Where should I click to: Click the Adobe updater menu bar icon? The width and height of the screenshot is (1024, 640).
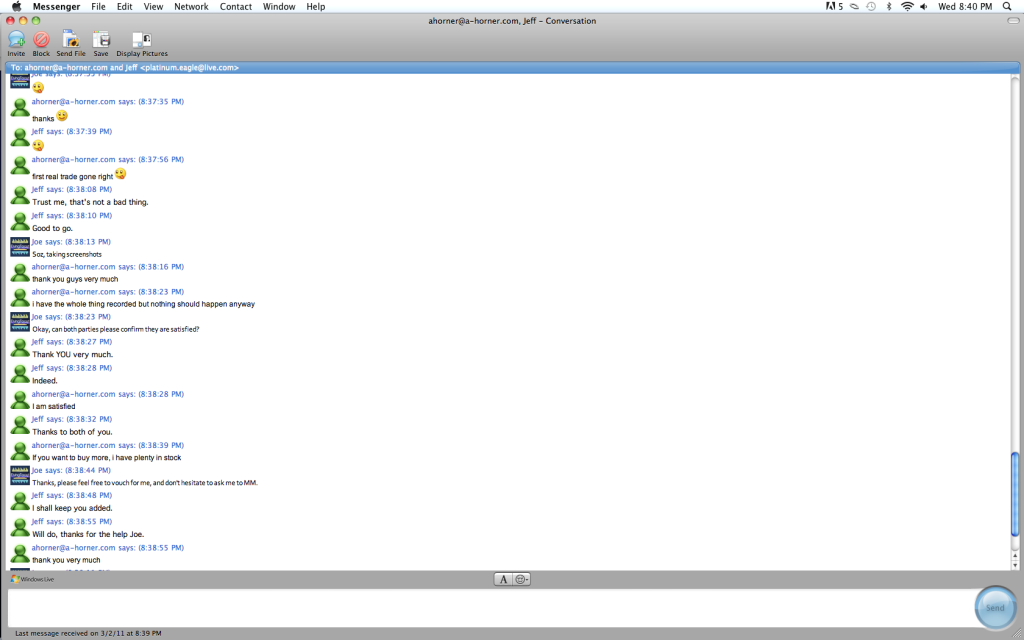(x=834, y=7)
